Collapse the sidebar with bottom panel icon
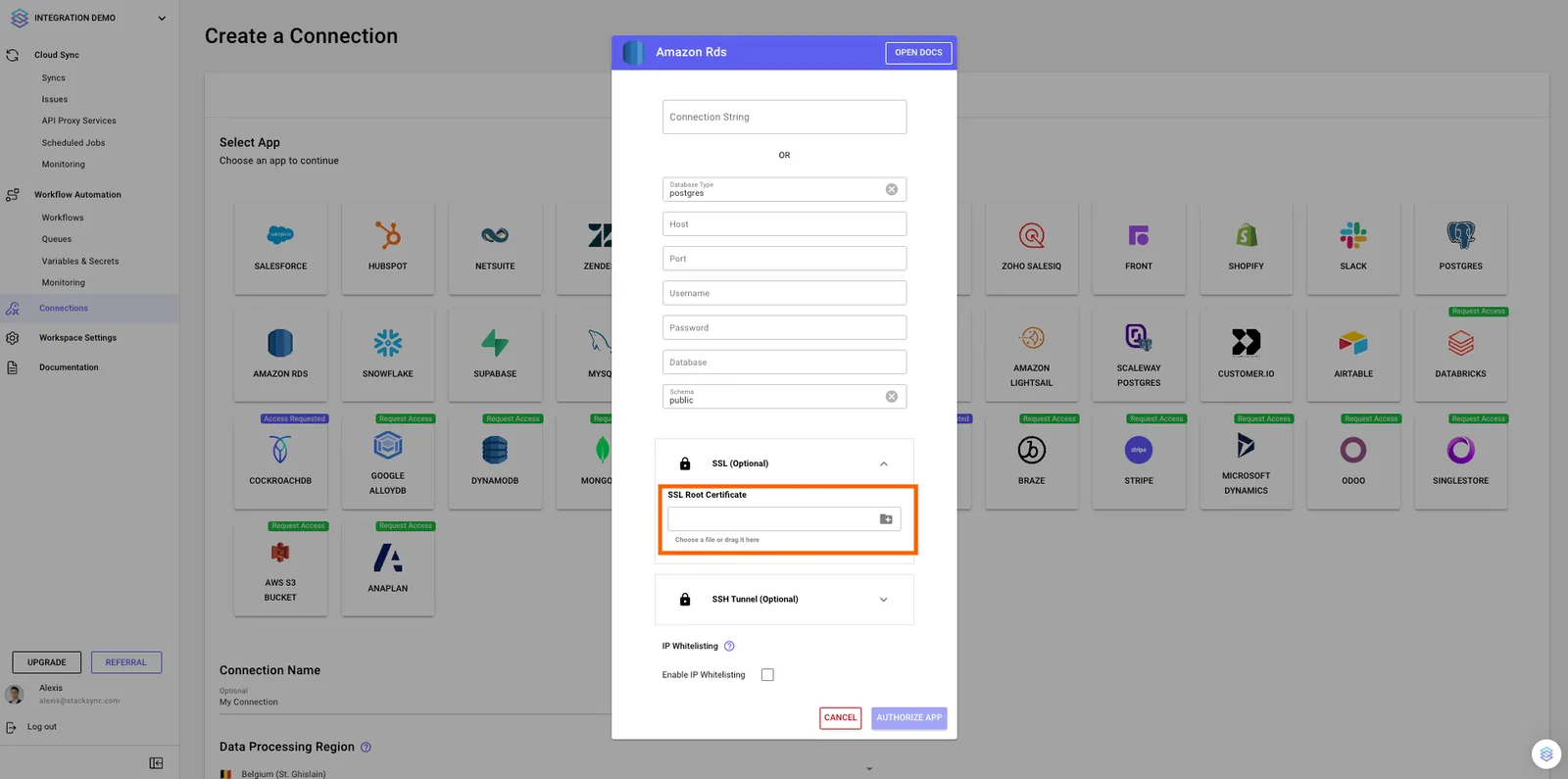1568x779 pixels. 156,763
